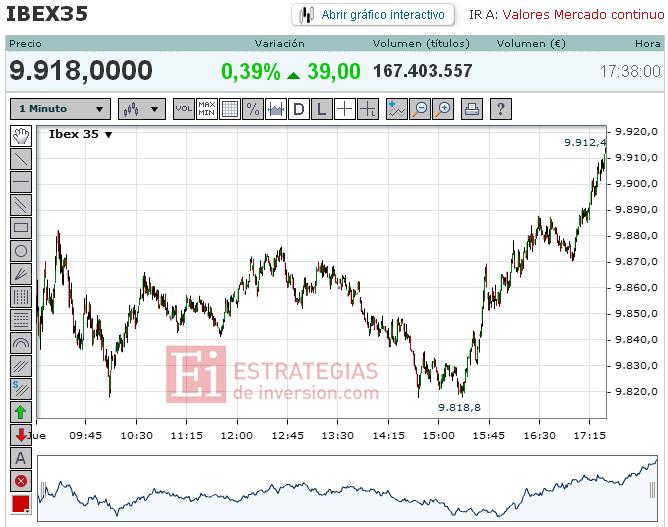Click the left handle of range navigator
Screen dimensions: 668x527
pyautogui.click(x=43, y=490)
